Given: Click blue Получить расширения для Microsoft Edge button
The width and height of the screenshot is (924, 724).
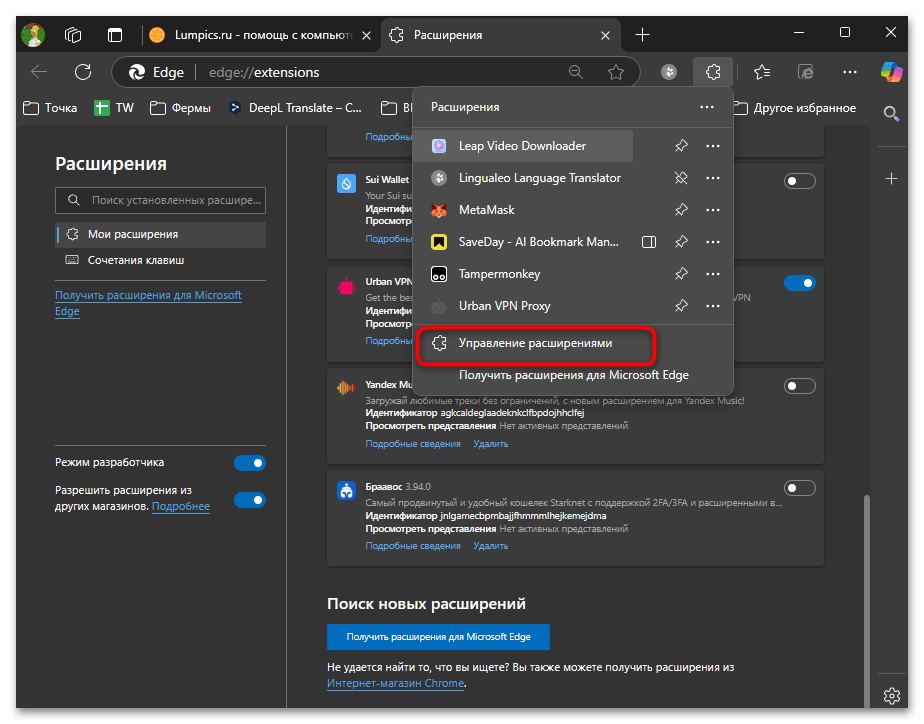Looking at the screenshot, I should click(438, 637).
